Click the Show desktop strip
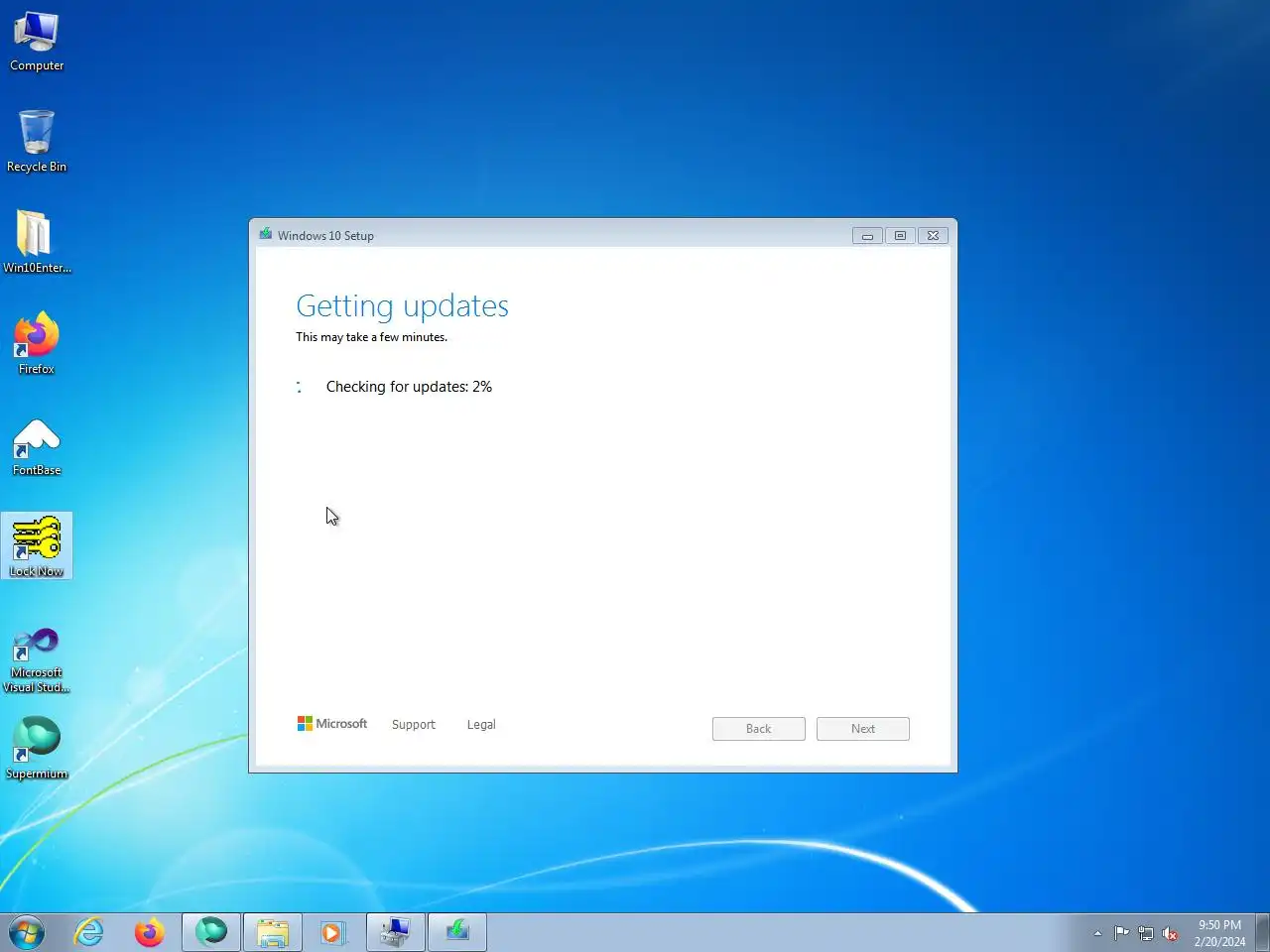The width and height of the screenshot is (1270, 952). pyautogui.click(x=1263, y=933)
